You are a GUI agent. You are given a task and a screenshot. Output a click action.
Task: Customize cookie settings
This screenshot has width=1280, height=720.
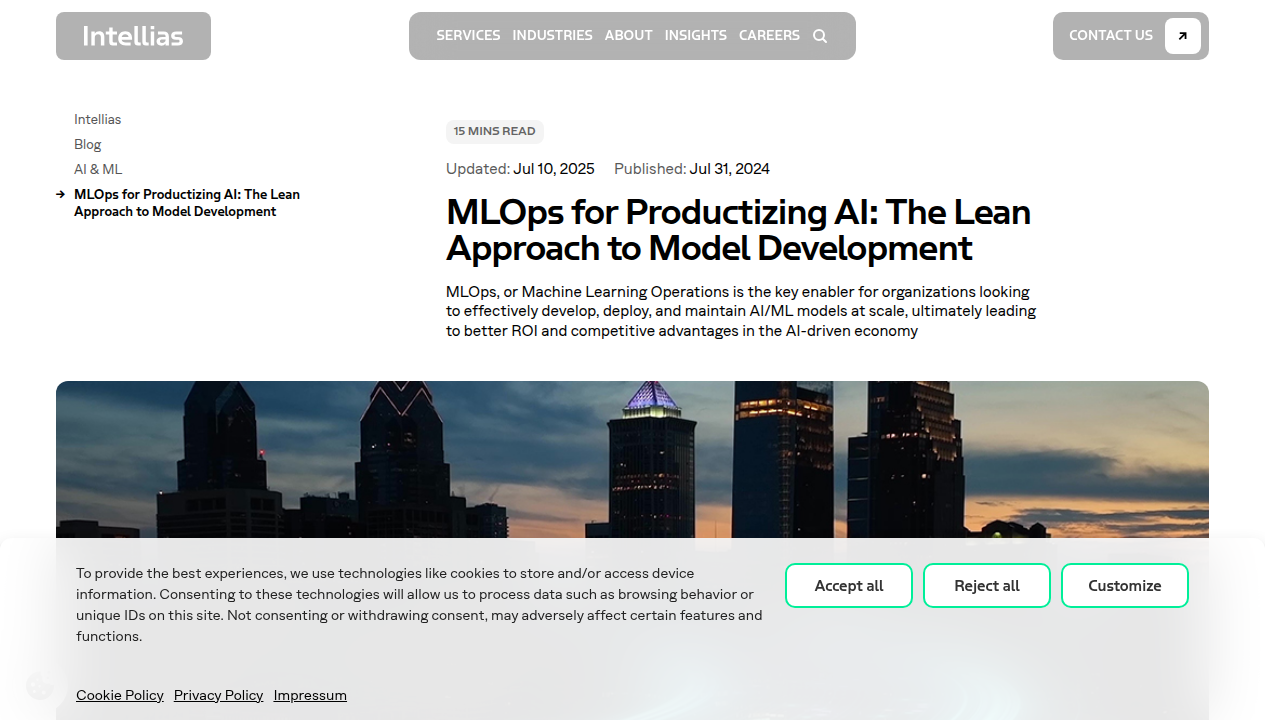click(1125, 586)
